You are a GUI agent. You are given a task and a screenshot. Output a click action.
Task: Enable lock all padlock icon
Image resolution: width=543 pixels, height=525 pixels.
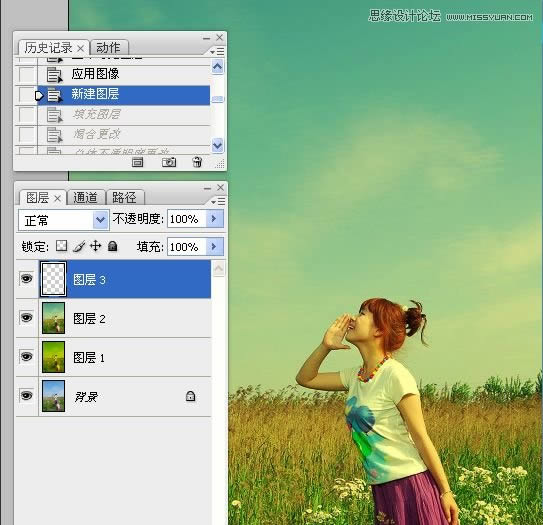[x=113, y=246]
